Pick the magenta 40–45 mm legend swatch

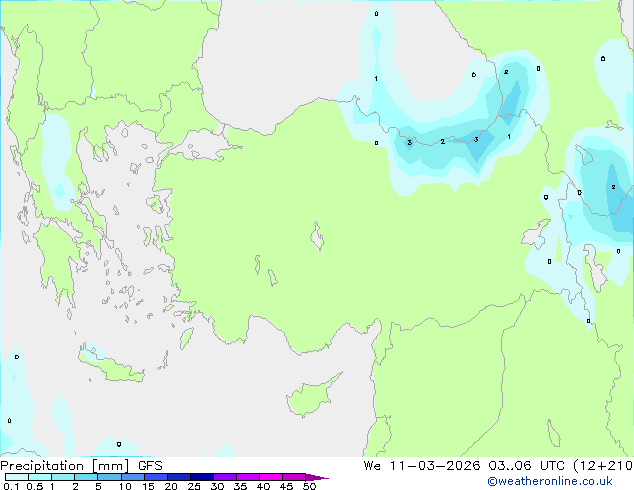[x=271, y=477]
